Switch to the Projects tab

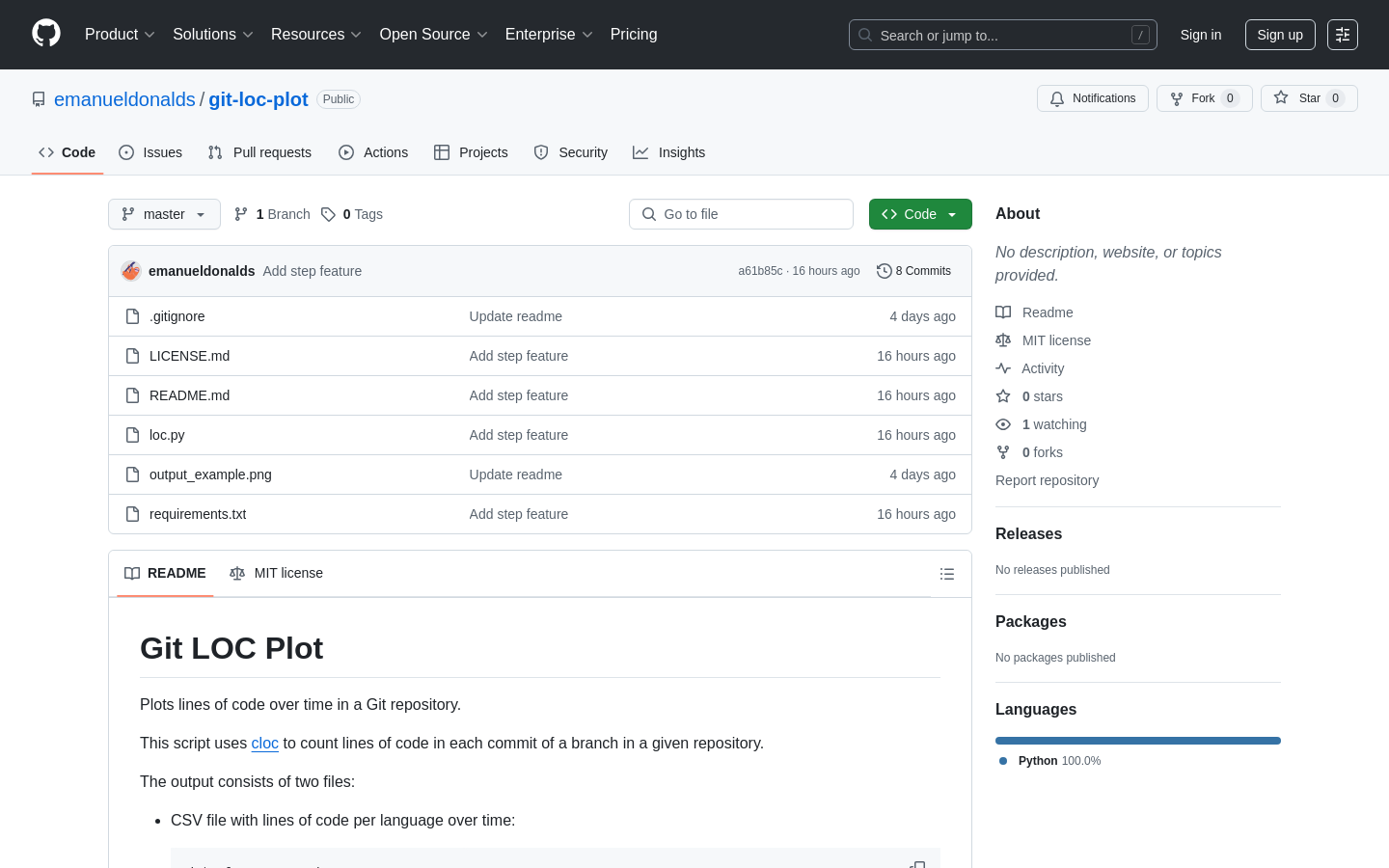471,152
